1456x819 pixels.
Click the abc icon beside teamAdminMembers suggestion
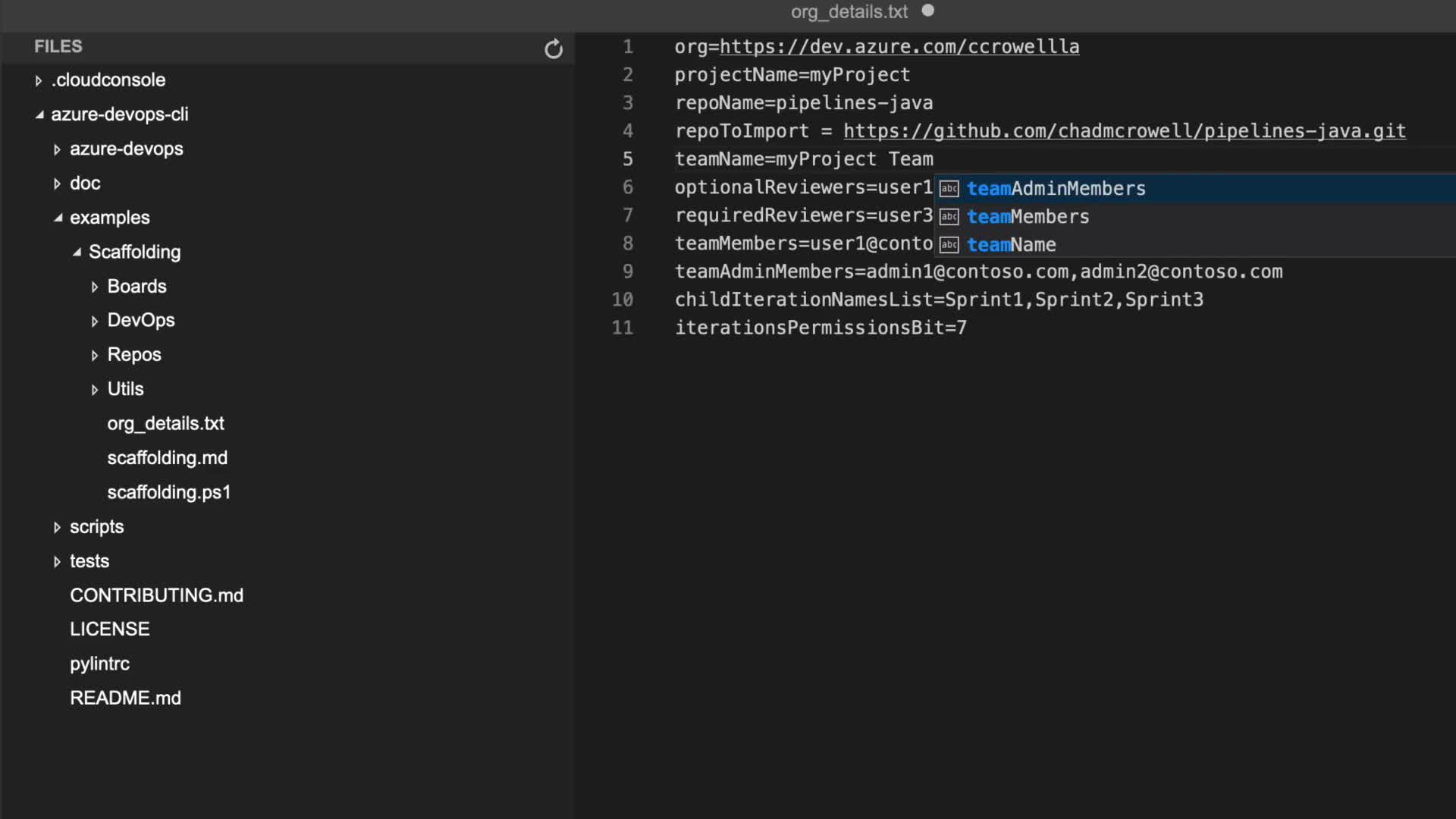pos(949,189)
